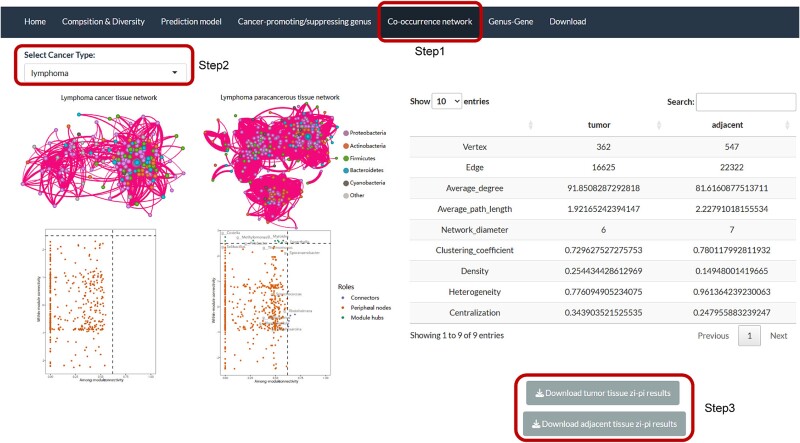Go to the Previous table page
Viewport: 800px width, 443px height.
pyautogui.click(x=713, y=335)
